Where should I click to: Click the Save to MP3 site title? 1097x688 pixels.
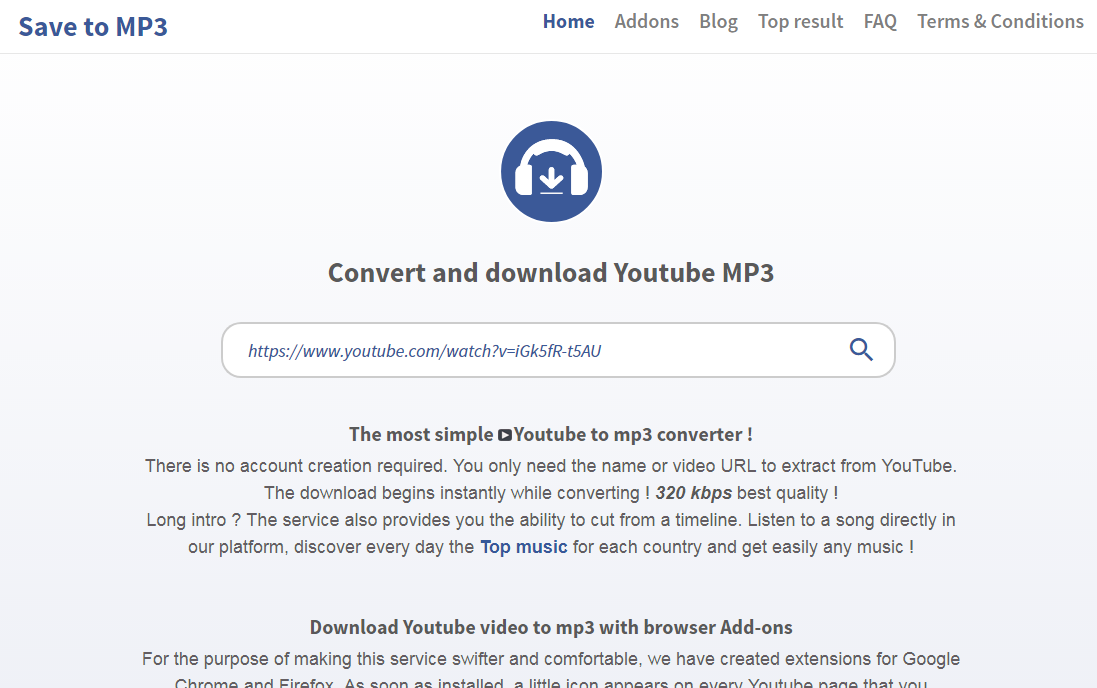tap(93, 27)
